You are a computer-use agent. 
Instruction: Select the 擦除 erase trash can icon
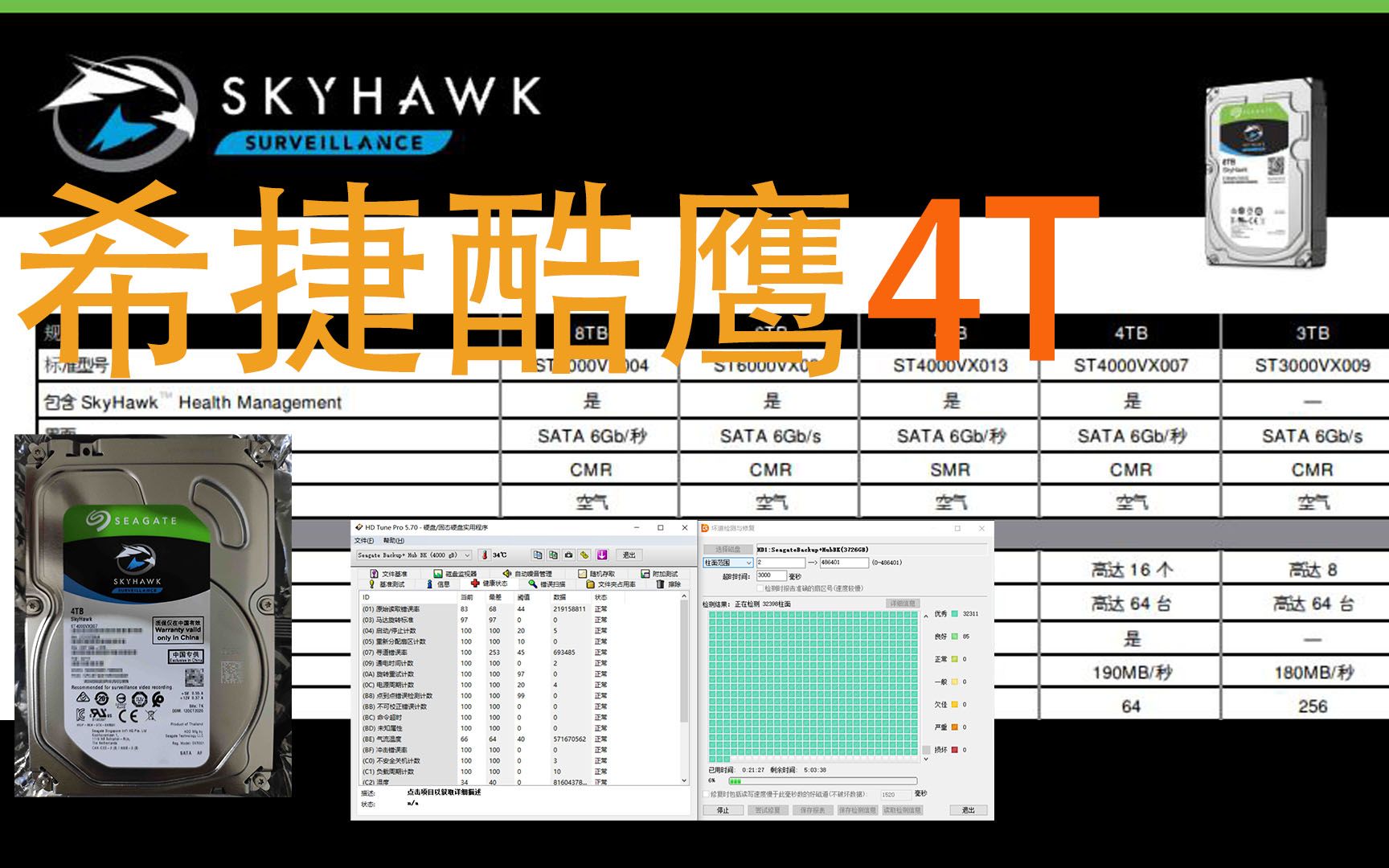tap(658, 584)
